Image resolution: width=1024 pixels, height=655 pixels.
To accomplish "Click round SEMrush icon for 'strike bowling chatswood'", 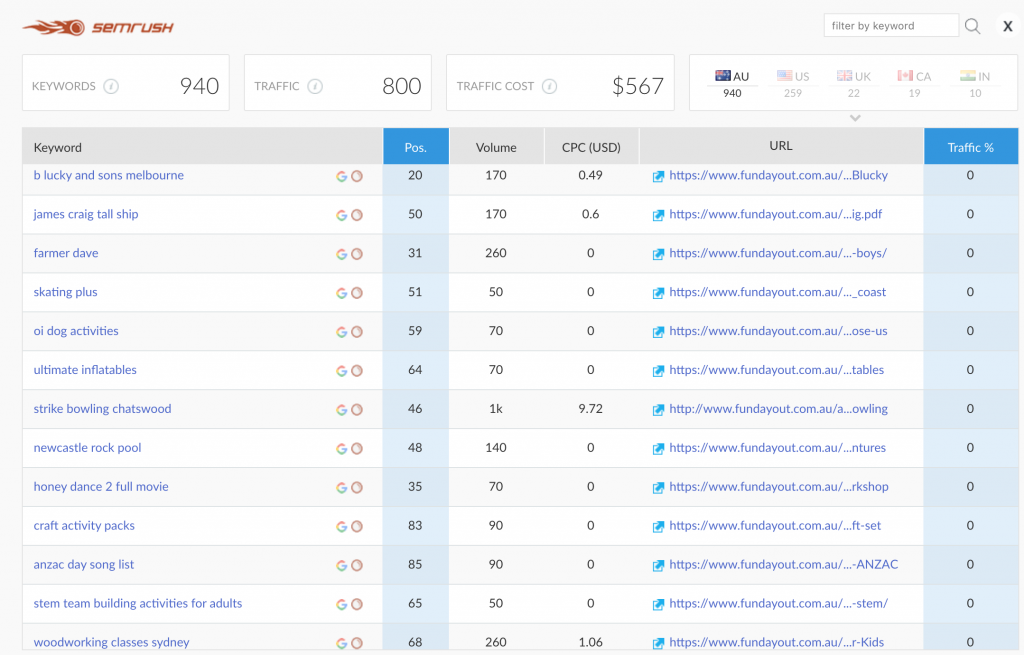I will 357,410.
